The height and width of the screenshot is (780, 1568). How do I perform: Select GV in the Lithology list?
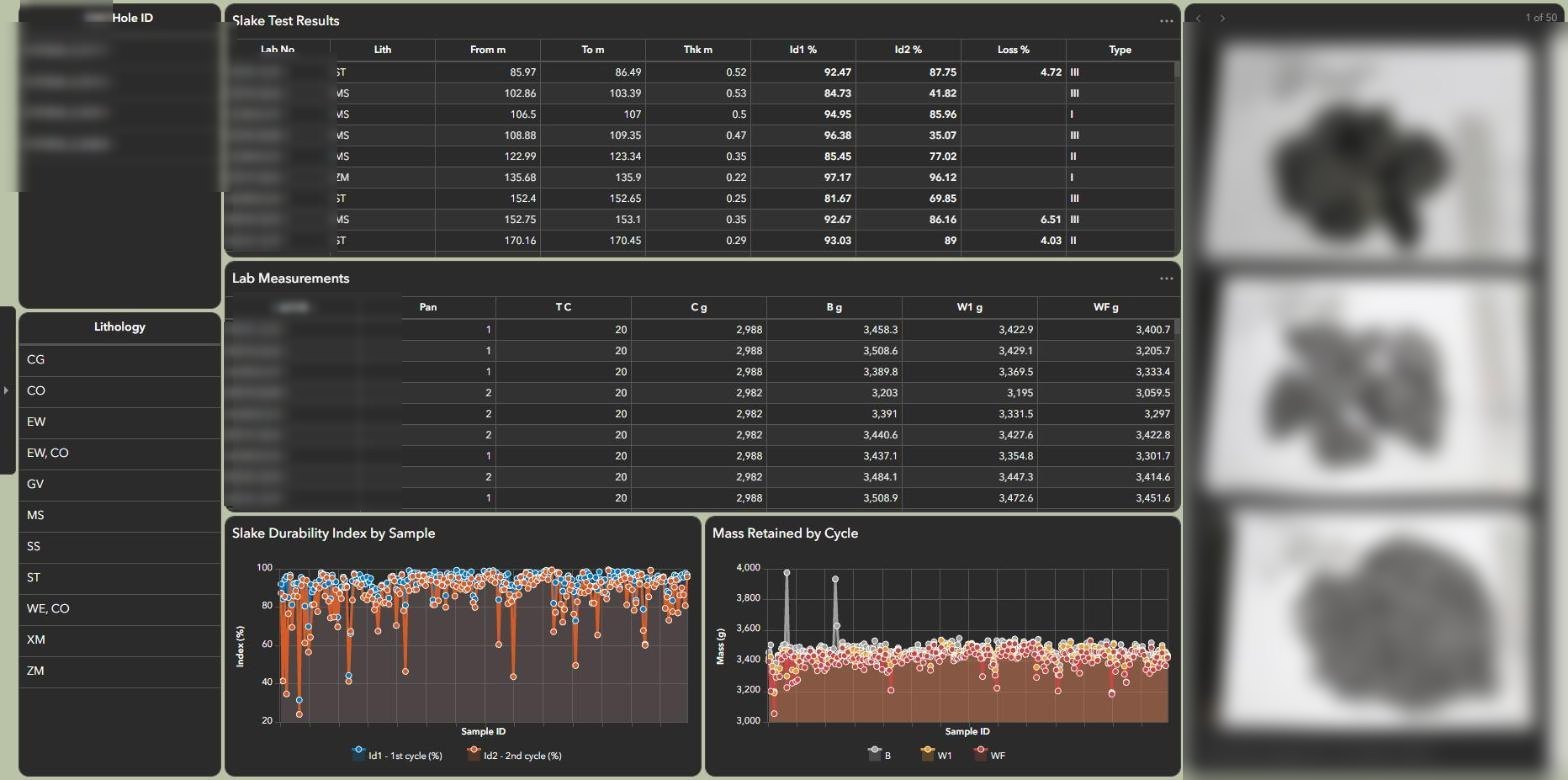[120, 484]
